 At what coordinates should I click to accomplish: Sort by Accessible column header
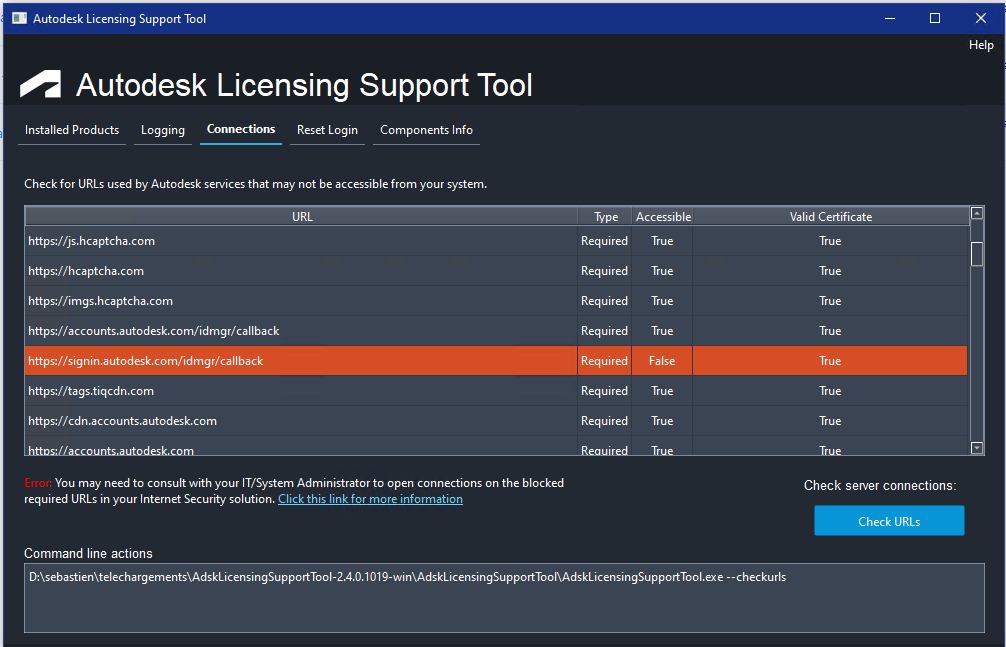click(x=663, y=217)
